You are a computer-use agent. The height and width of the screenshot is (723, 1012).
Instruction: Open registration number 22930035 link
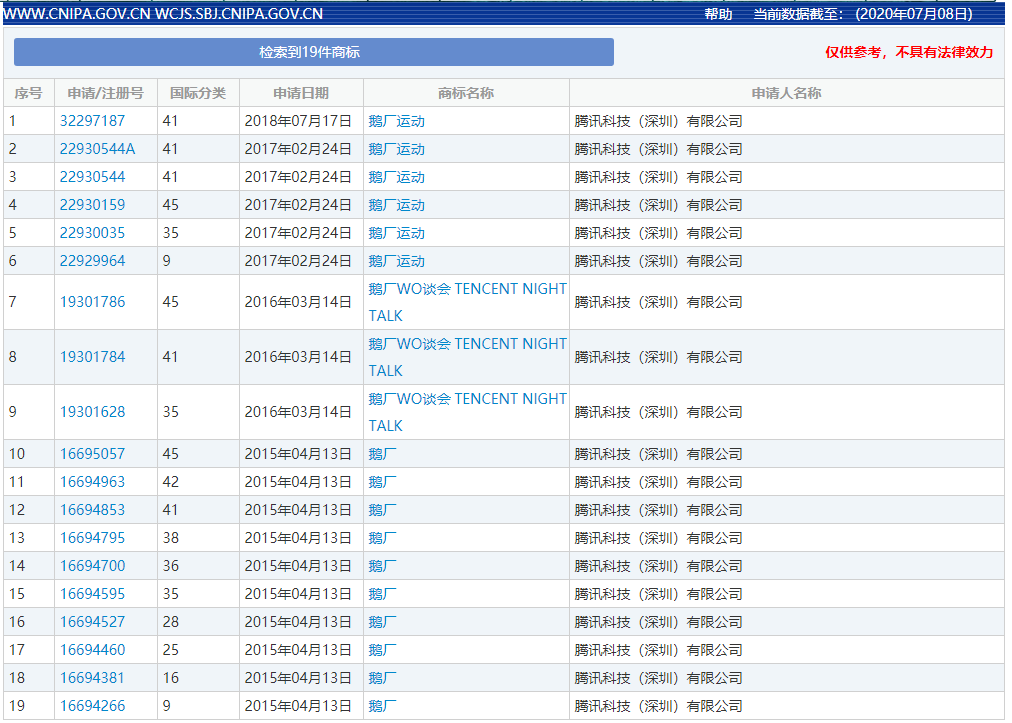tap(92, 233)
